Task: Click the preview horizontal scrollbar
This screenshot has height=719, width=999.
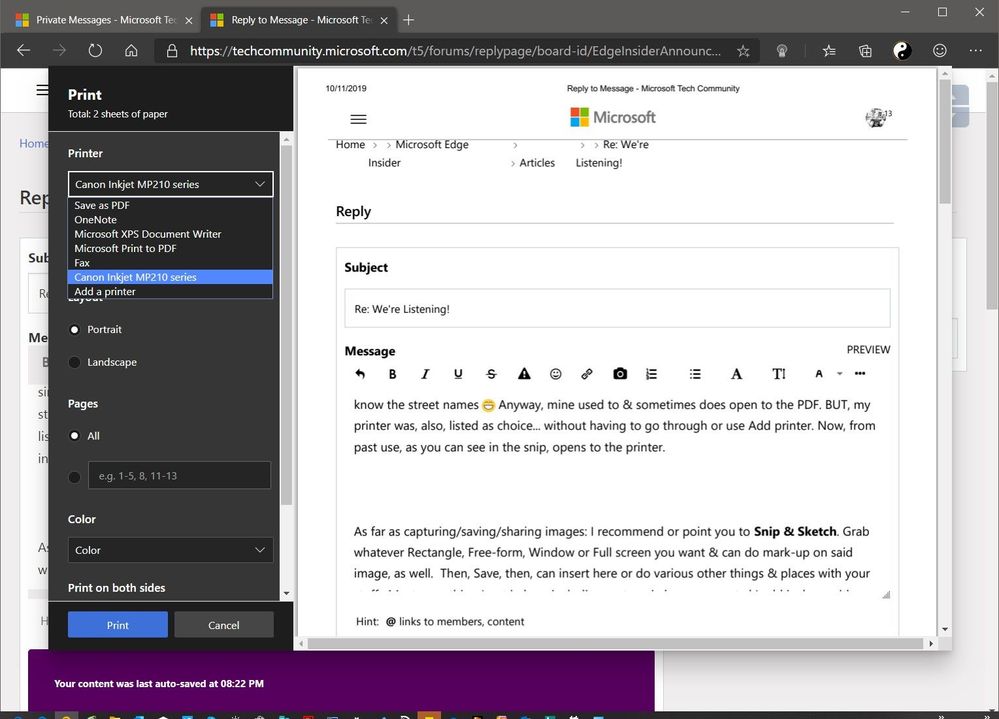Action: (x=615, y=643)
